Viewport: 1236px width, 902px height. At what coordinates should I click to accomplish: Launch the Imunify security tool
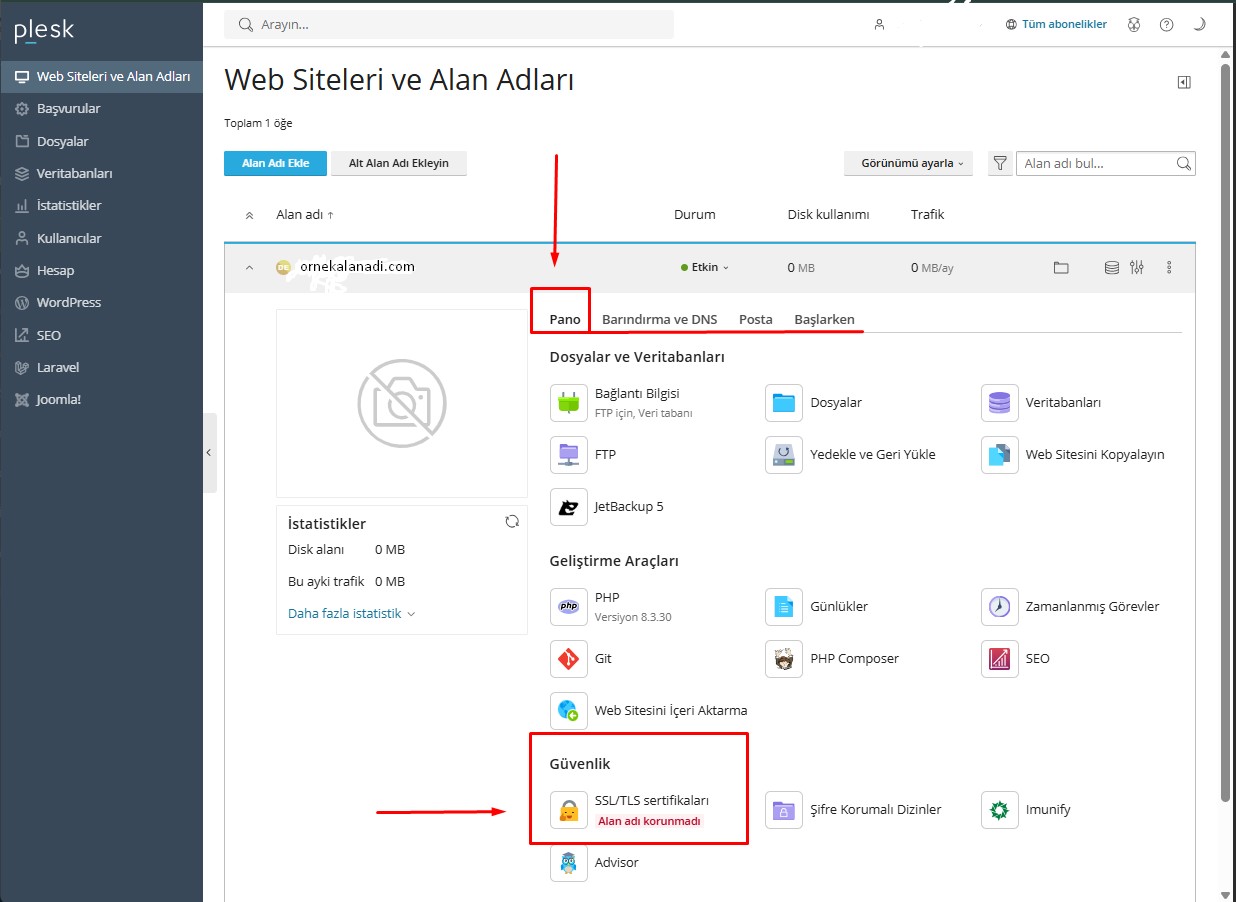click(x=999, y=810)
